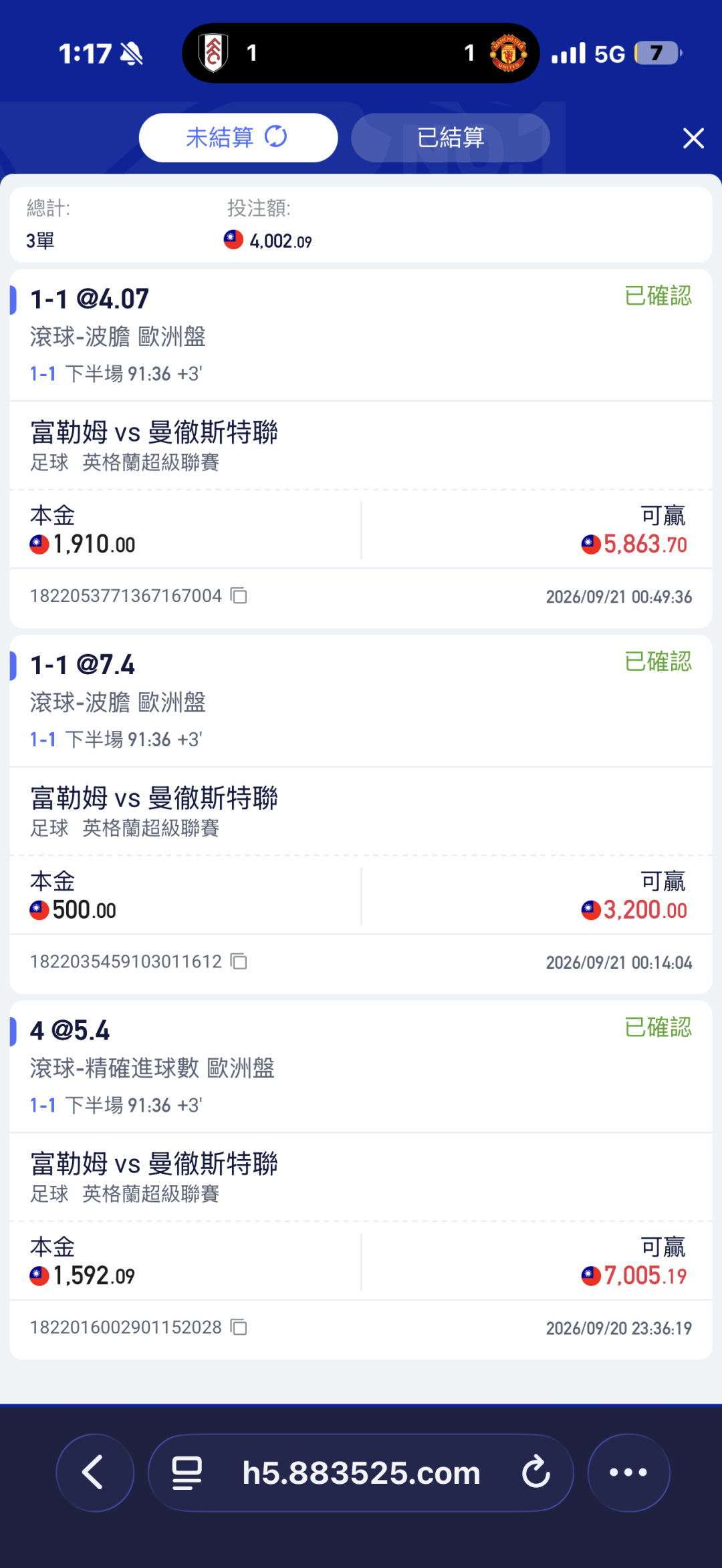Tap h5.883525.com address field
Screen dimensions: 722x1568
coord(361,1472)
